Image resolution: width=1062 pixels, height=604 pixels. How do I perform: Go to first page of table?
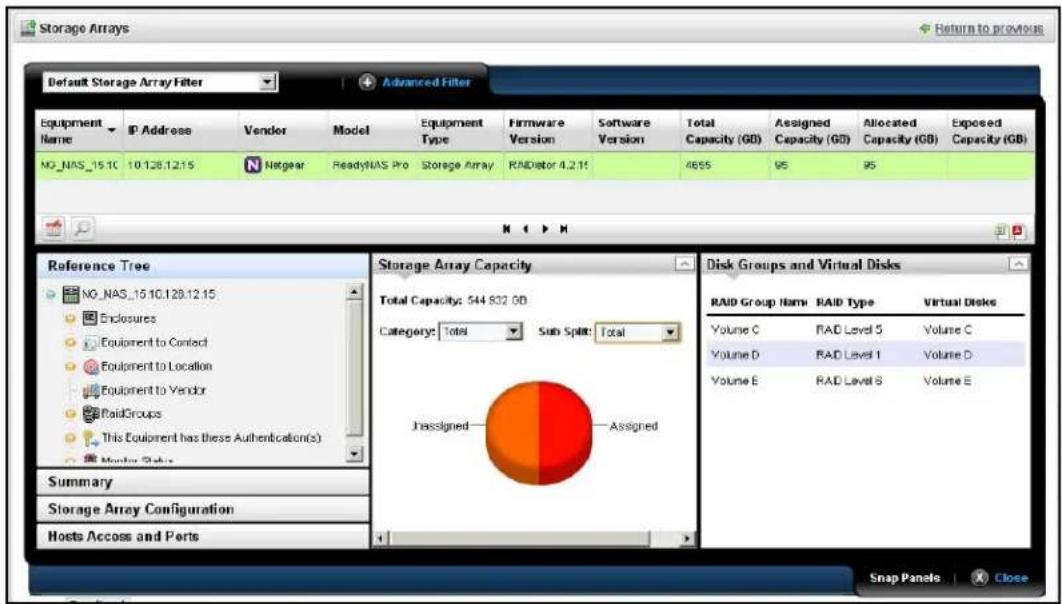[506, 231]
